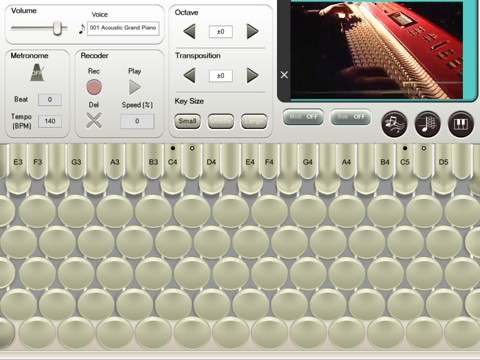
Task: Click the Volume slider handle
Action: (58, 28)
